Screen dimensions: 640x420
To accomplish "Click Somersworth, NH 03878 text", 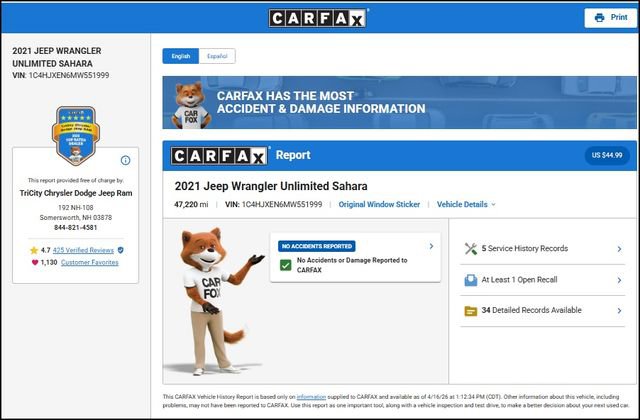I will [x=76, y=218].
